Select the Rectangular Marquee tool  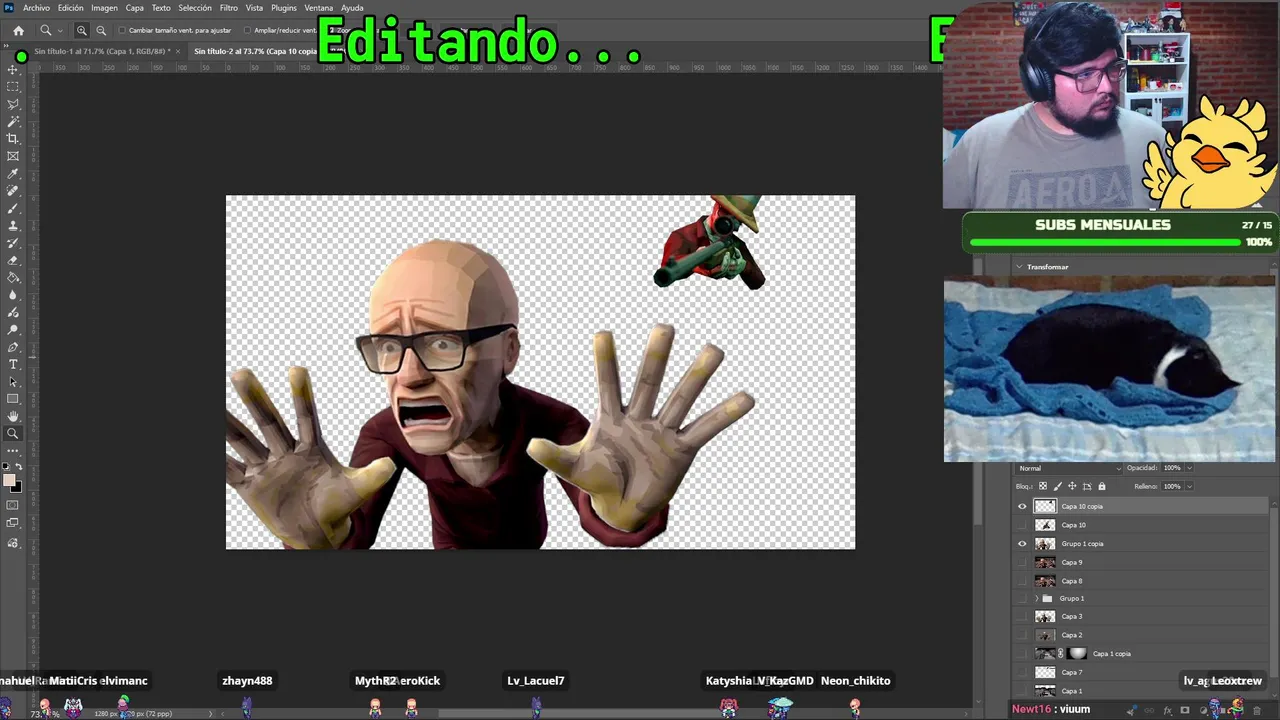(x=13, y=87)
